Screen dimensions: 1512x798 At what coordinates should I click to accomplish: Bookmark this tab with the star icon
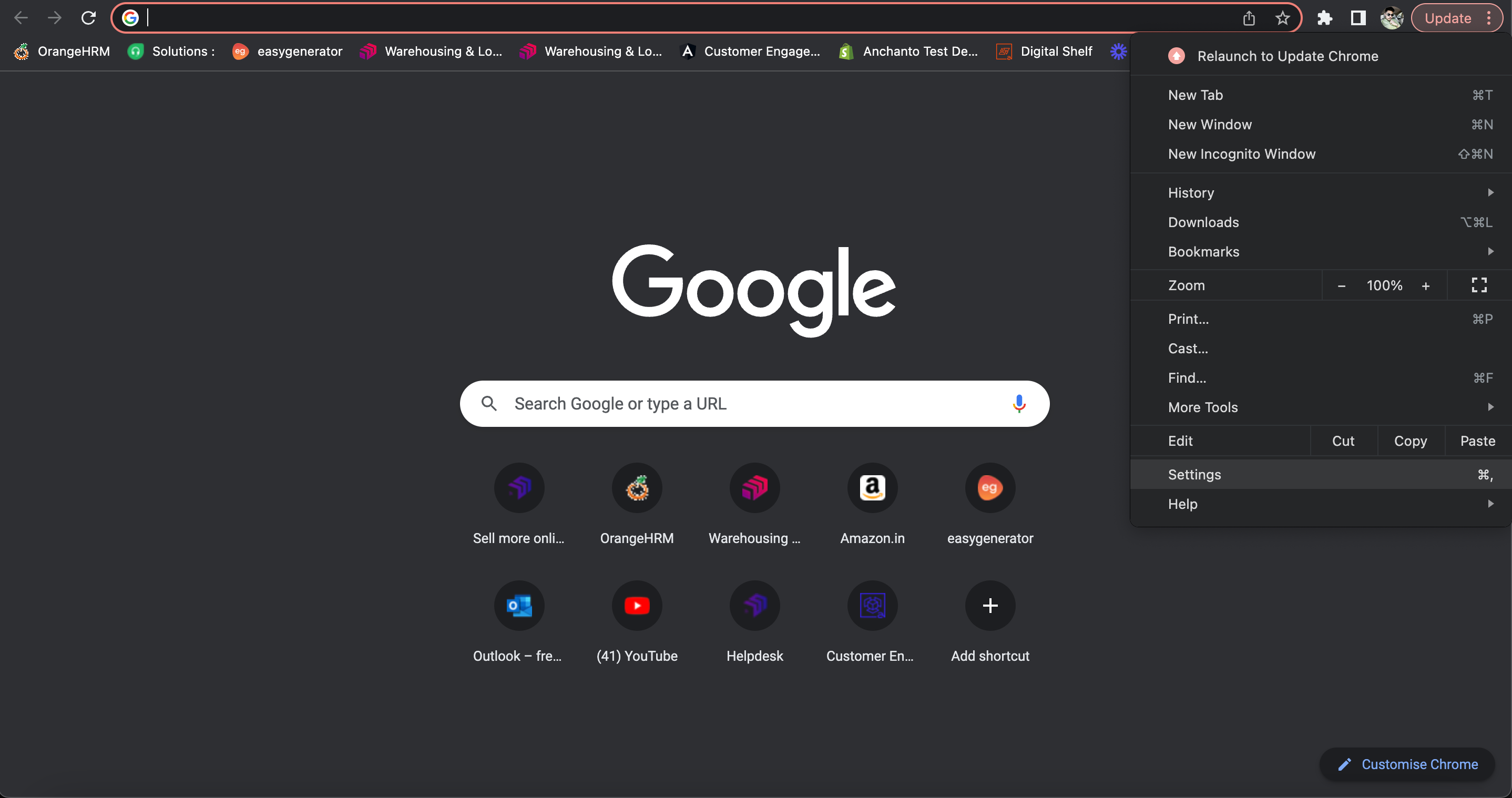pos(1282,18)
